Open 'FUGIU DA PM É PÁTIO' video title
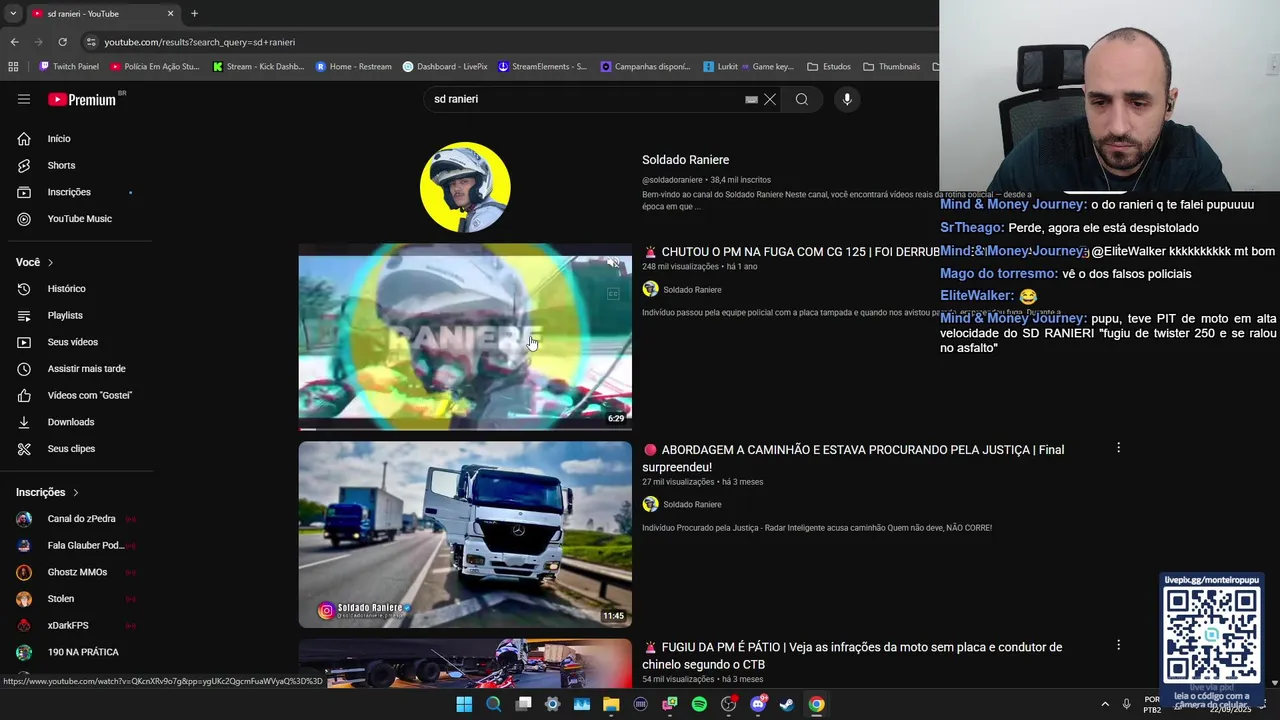The height and width of the screenshot is (720, 1280). coord(852,655)
